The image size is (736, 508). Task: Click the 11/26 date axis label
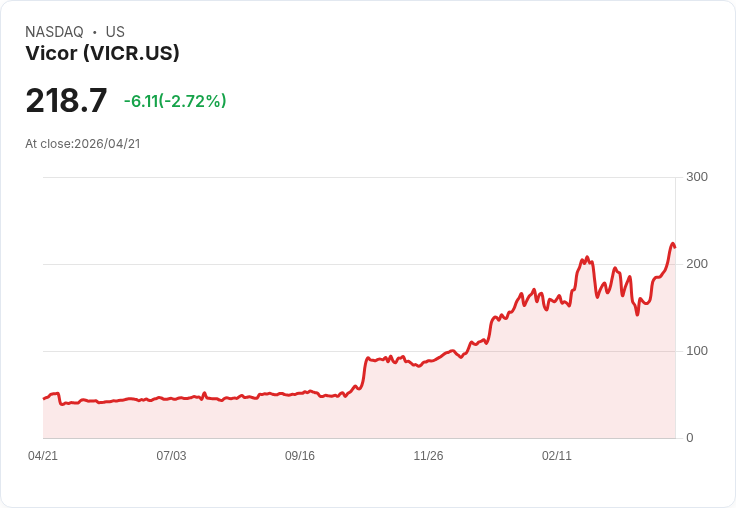[428, 455]
